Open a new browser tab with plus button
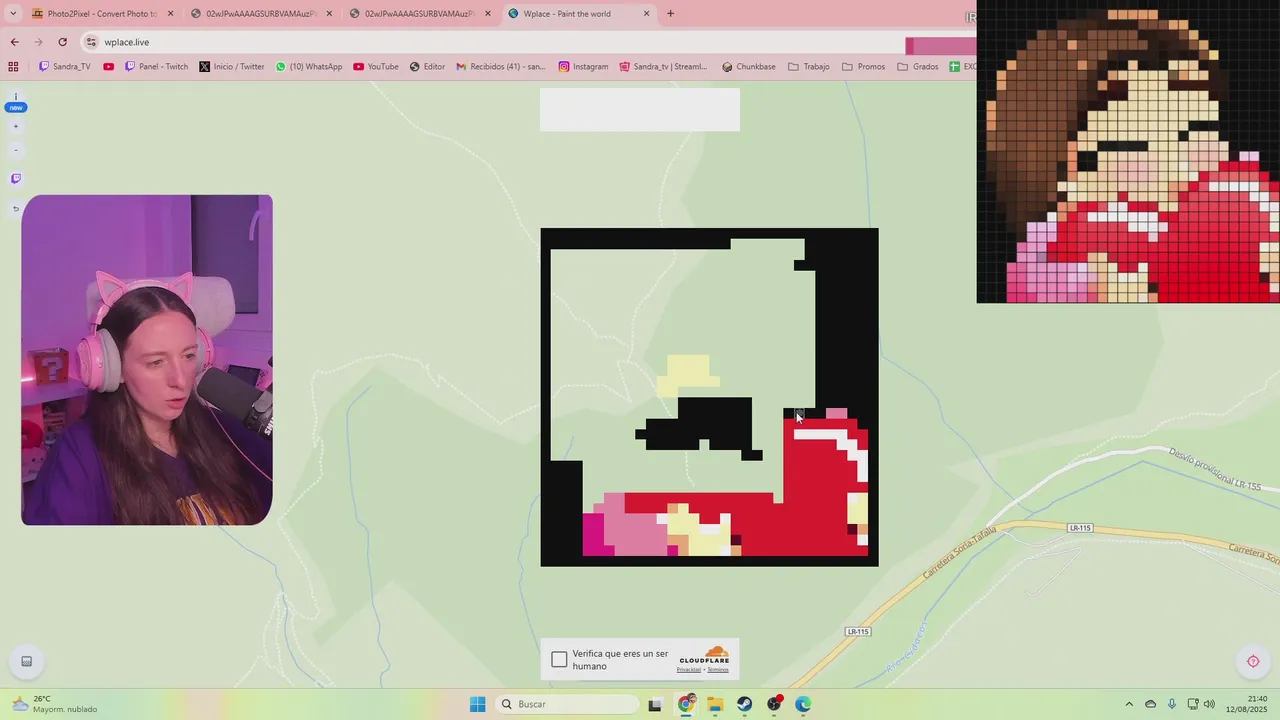 point(670,14)
